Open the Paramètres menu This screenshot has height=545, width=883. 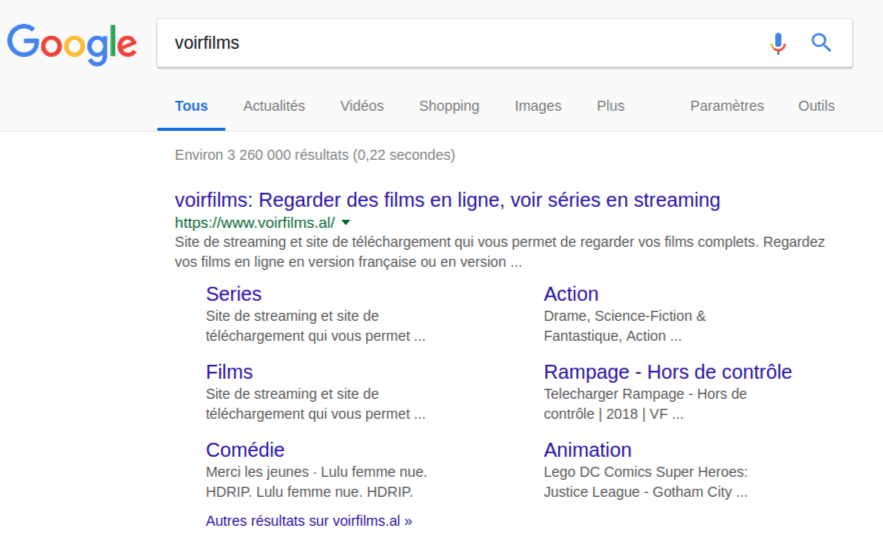[x=726, y=106]
